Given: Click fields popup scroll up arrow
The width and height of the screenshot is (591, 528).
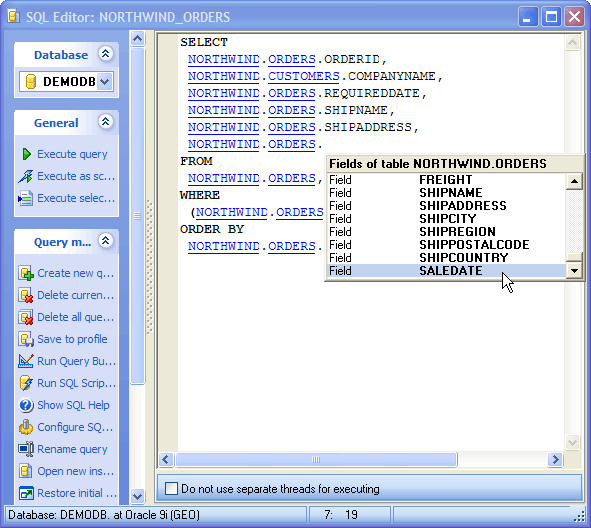Looking at the screenshot, I should [x=574, y=181].
